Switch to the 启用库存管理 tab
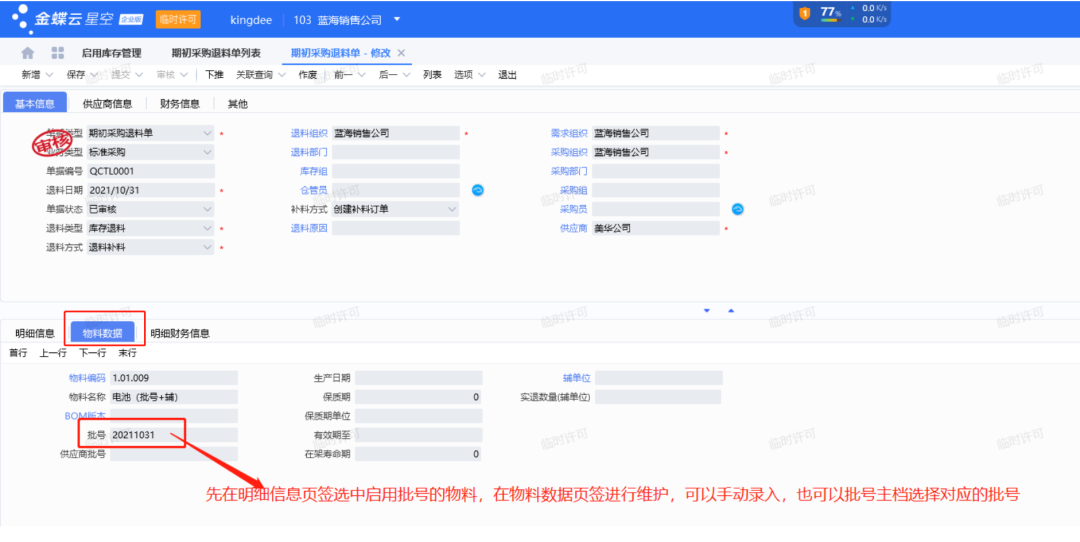This screenshot has width=1080, height=542. 111,53
